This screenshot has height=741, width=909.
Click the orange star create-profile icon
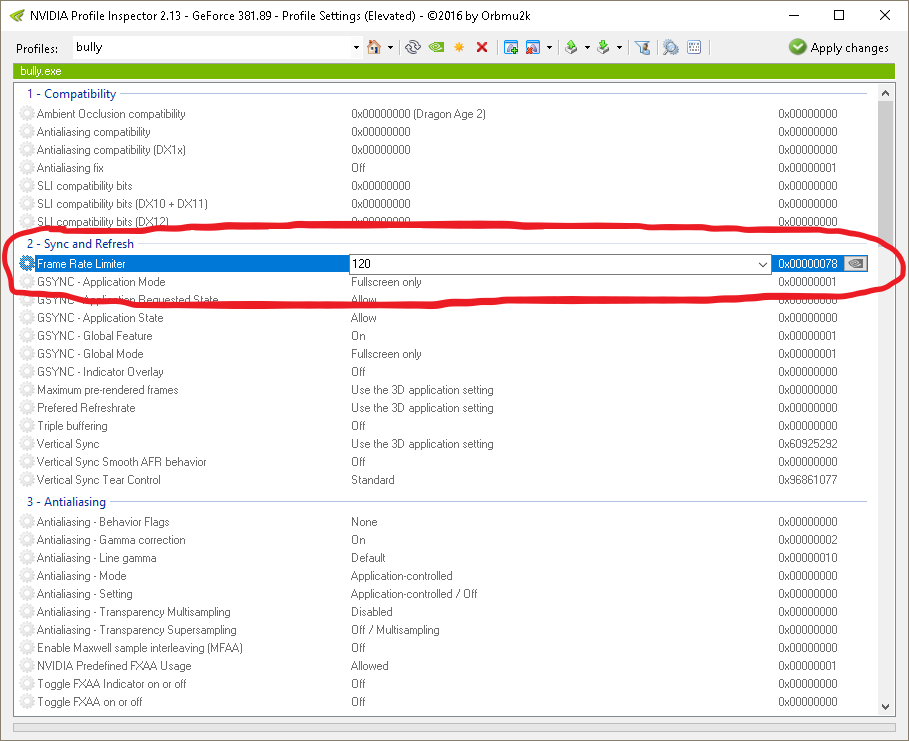[x=459, y=48]
